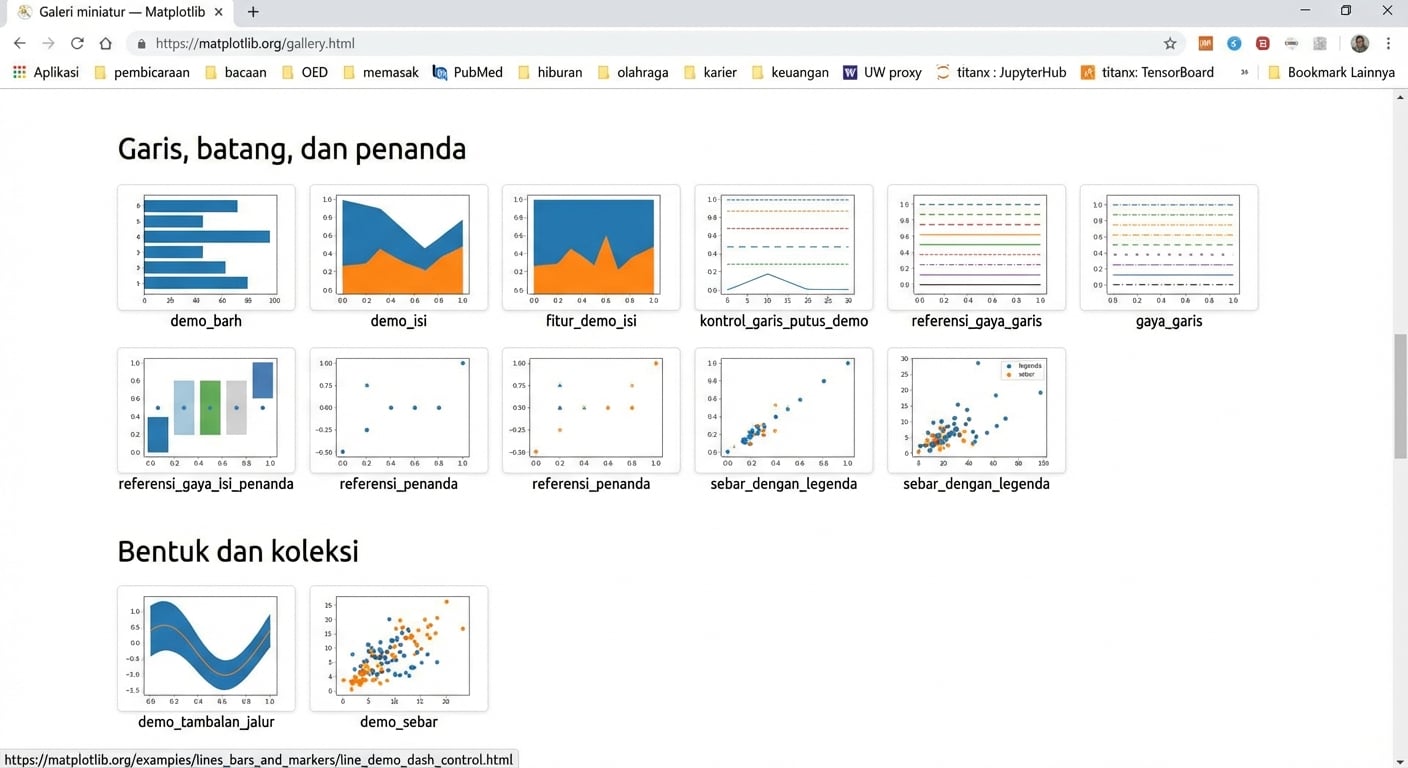This screenshot has height=768, width=1408.
Task: Click the vertical page scrollbar thumb
Action: 1400,396
